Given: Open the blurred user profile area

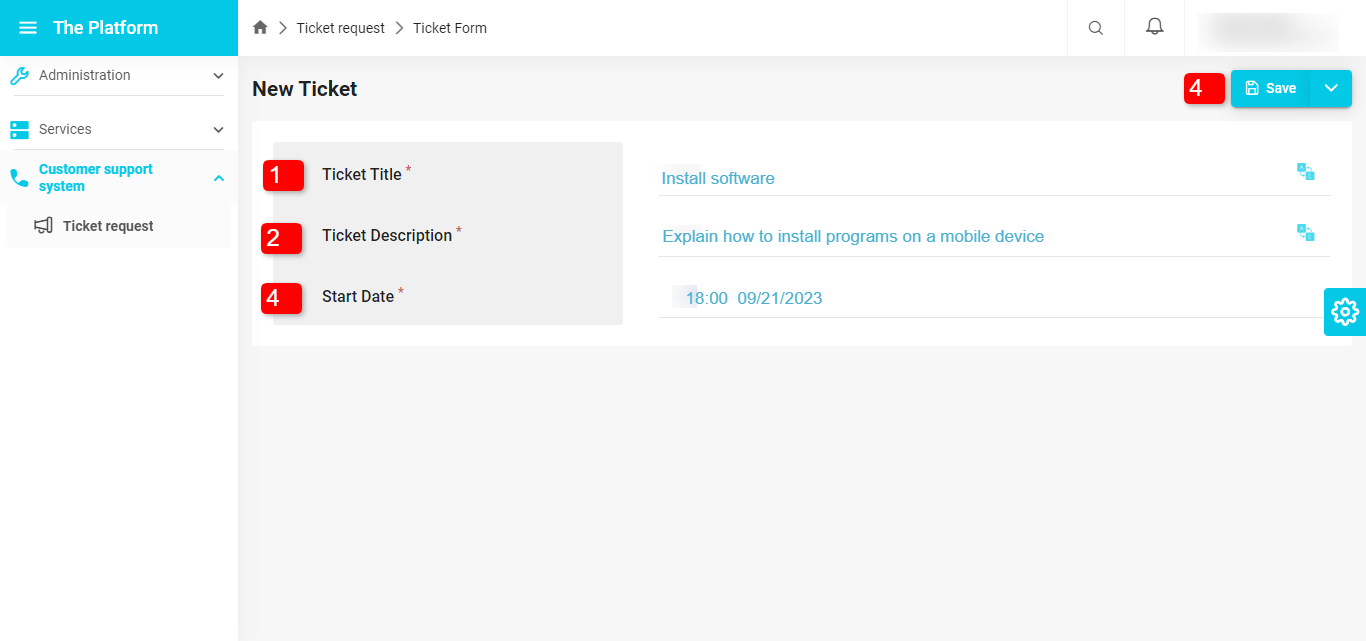Looking at the screenshot, I should click(1268, 29).
